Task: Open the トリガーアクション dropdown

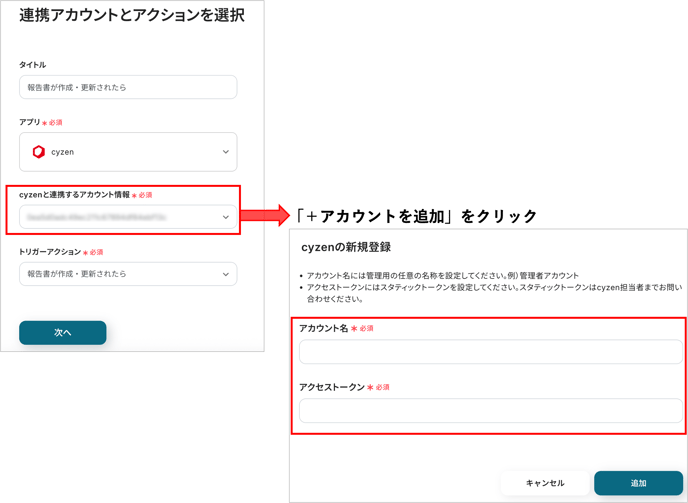Action: coord(128,274)
